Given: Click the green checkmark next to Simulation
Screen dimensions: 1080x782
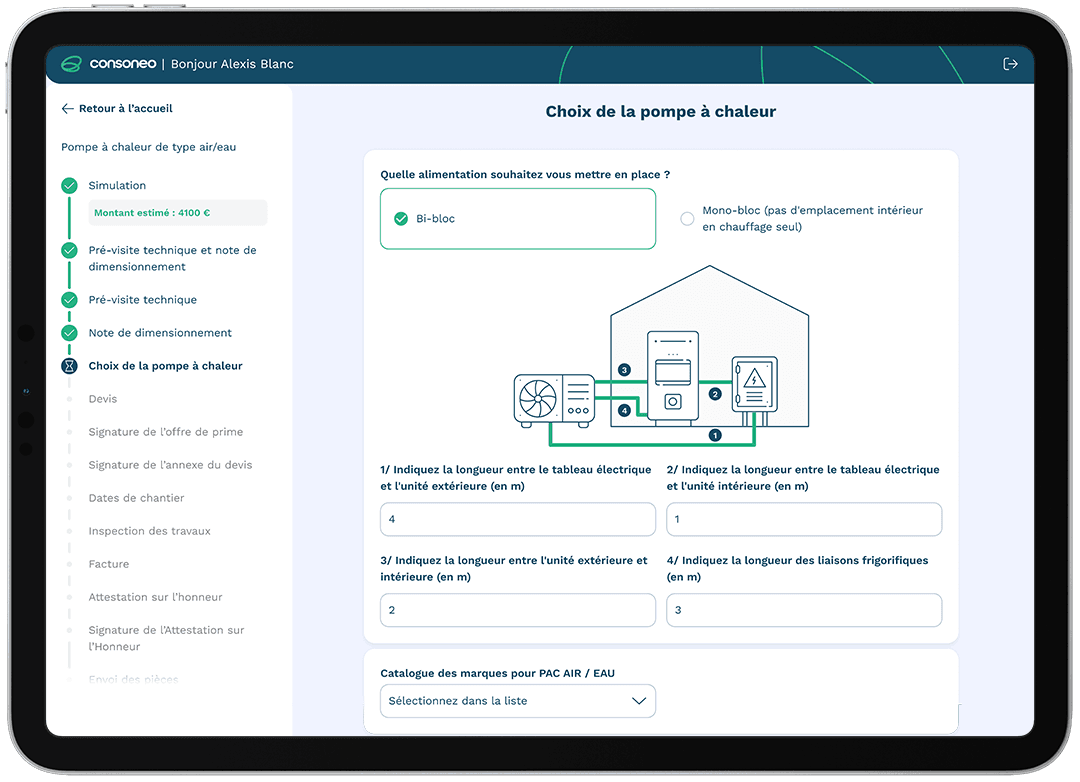Looking at the screenshot, I should (69, 186).
